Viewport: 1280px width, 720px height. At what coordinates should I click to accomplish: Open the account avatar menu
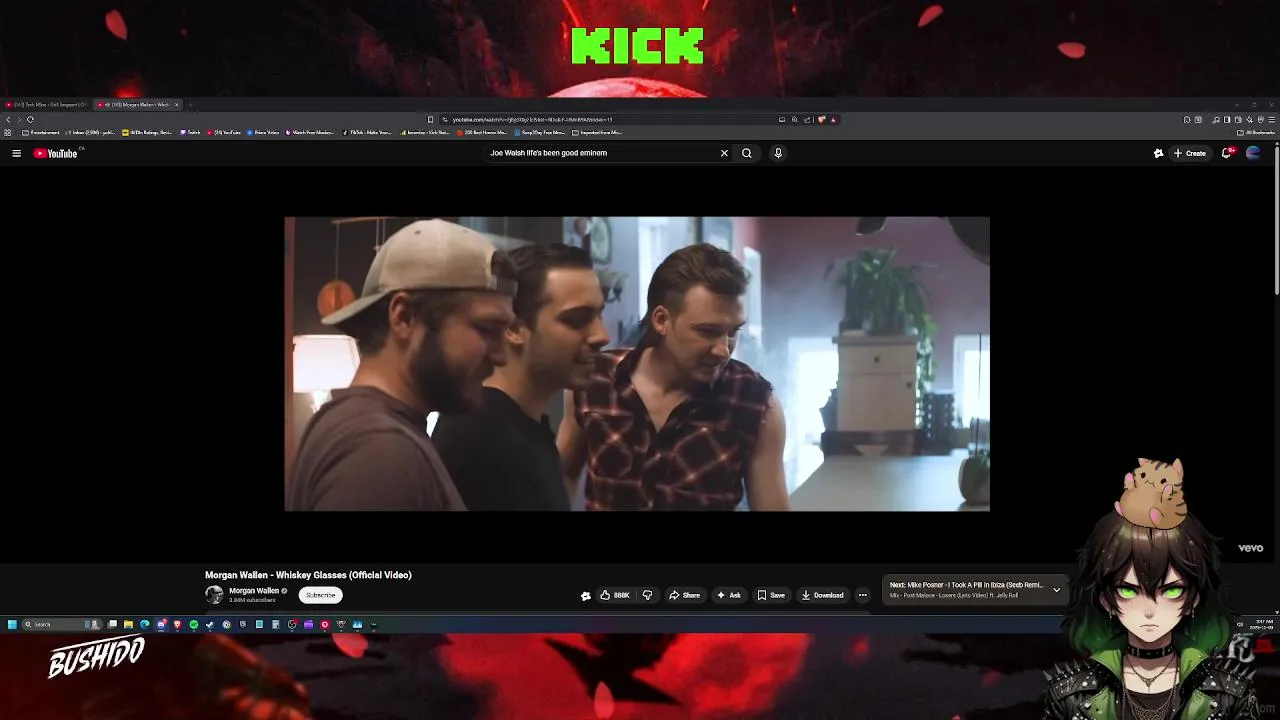coord(1253,153)
